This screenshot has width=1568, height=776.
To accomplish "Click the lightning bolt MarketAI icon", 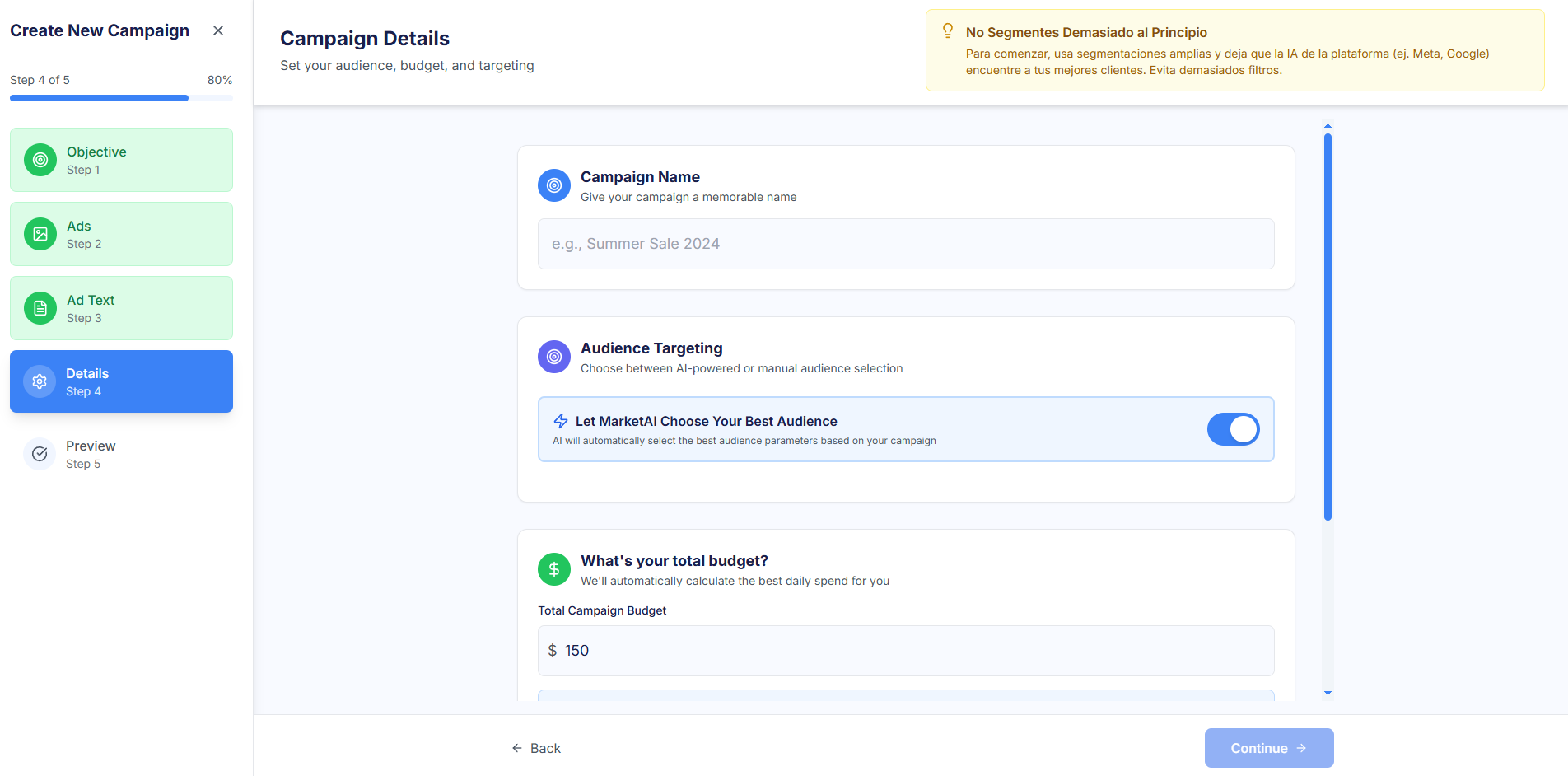I will click(x=561, y=421).
